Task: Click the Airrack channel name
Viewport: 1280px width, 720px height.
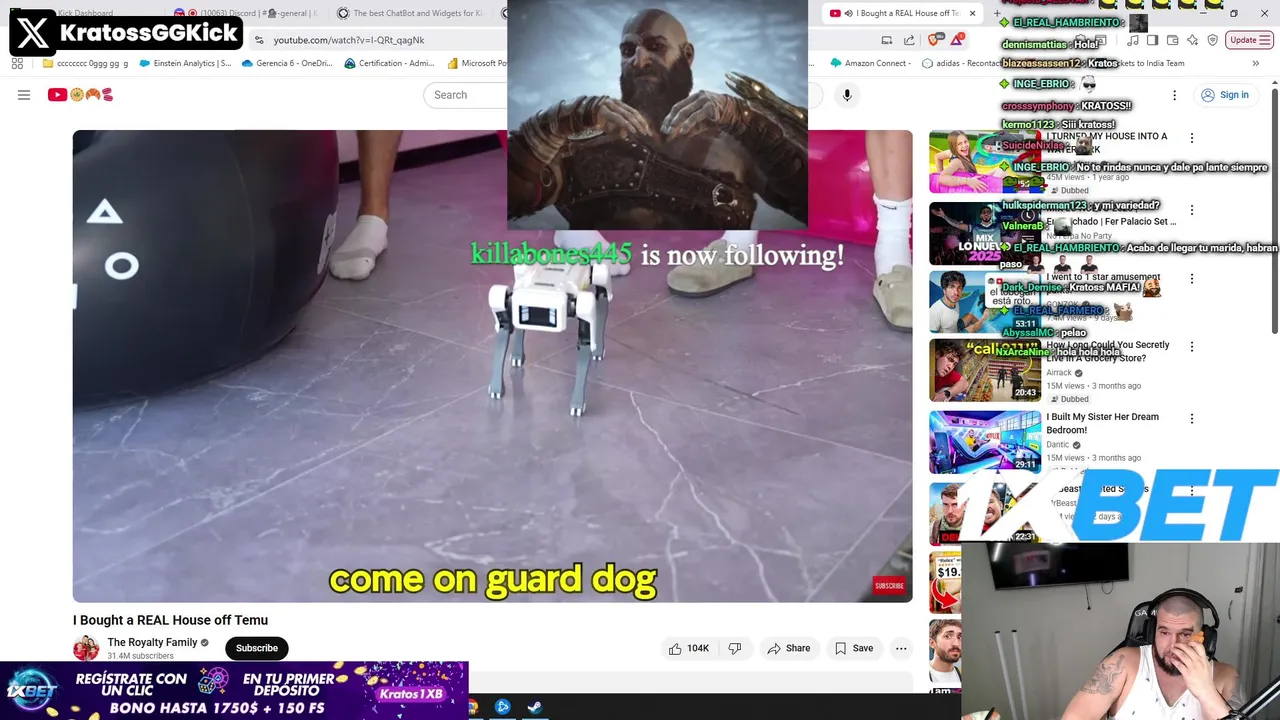Action: tap(1059, 372)
